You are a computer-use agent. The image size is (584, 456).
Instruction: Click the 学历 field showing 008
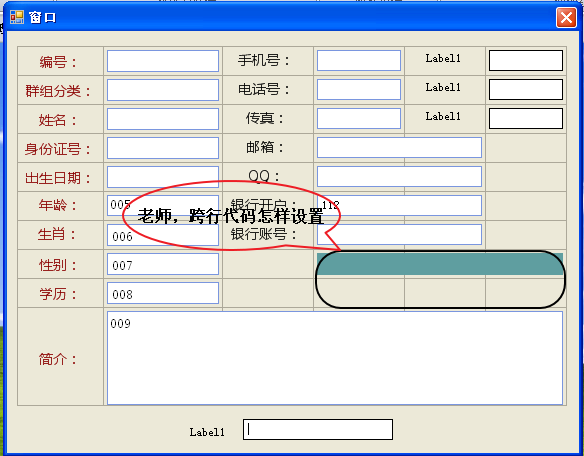tap(163, 293)
